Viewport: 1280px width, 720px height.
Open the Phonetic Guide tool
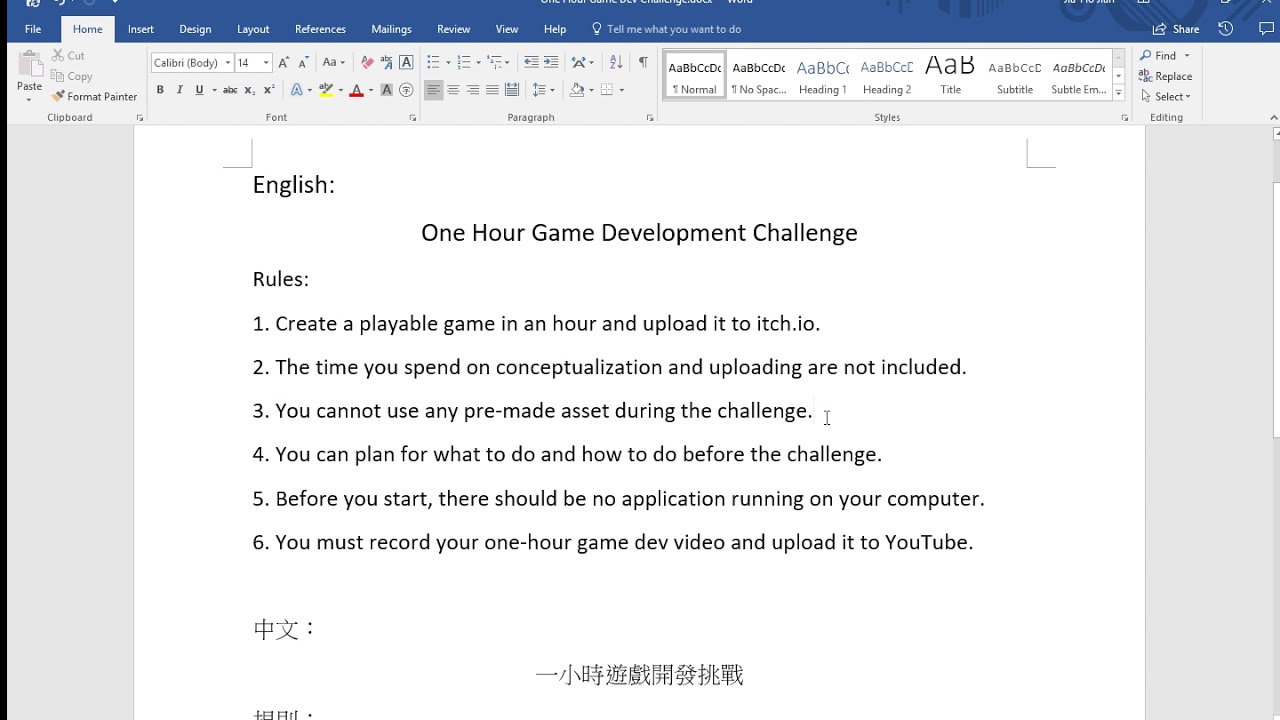[x=387, y=62]
